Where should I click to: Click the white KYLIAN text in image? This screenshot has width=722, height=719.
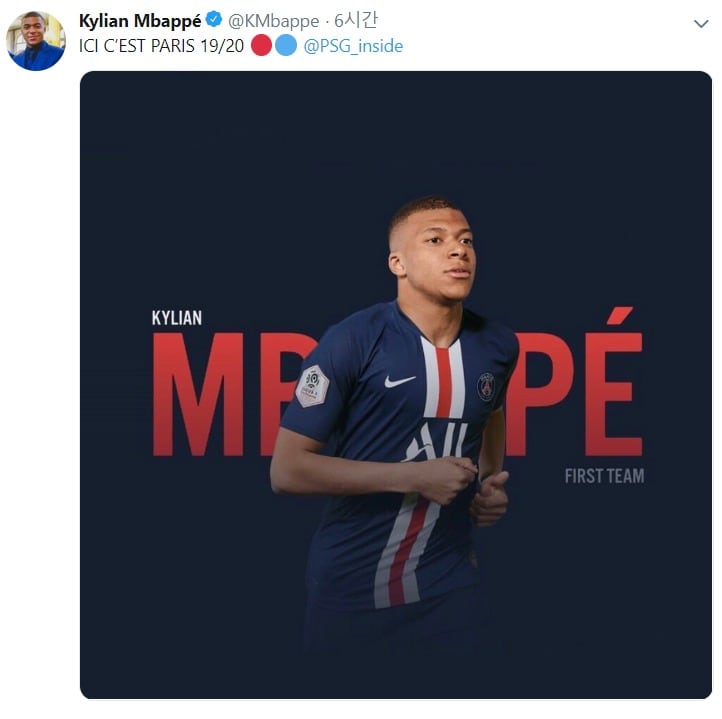177,318
